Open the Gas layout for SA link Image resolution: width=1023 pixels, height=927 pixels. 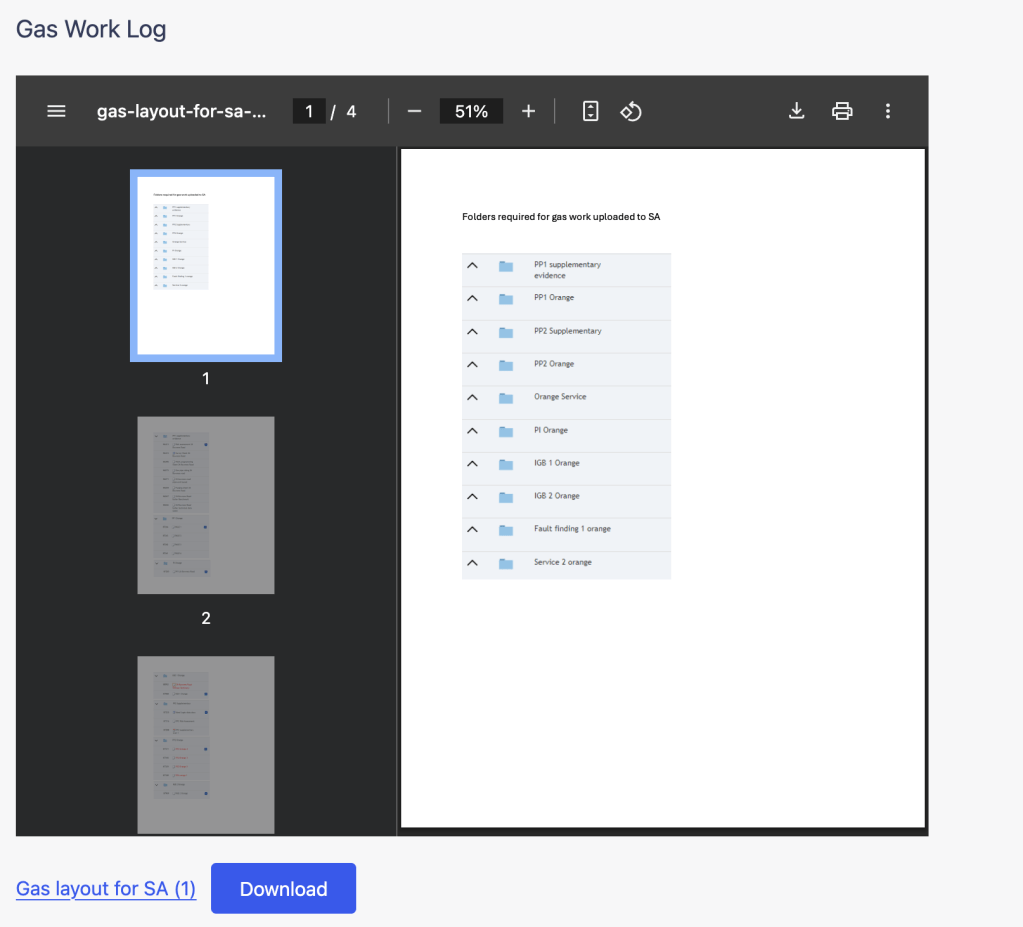tap(106, 889)
